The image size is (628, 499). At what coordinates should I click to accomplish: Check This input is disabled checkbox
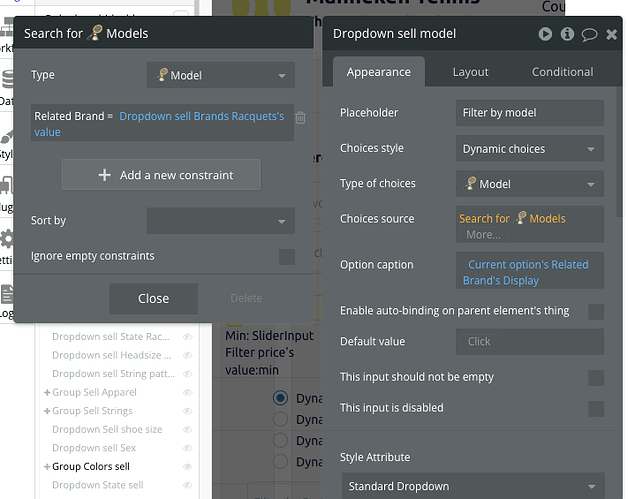tap(596, 409)
